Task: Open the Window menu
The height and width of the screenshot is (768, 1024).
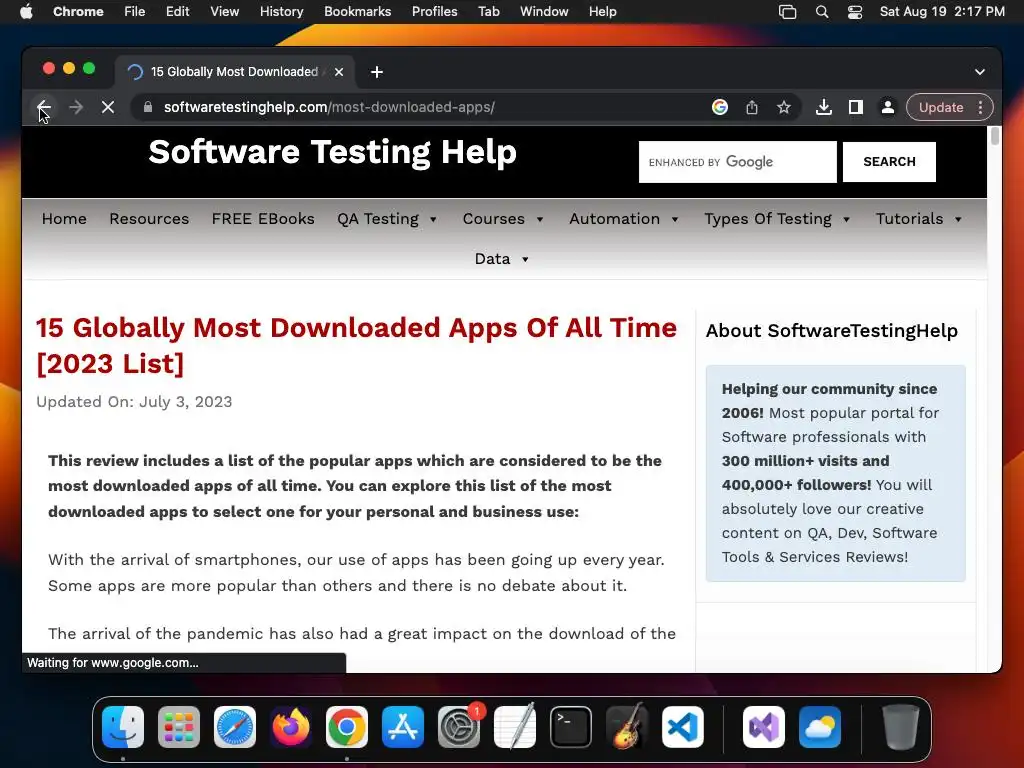Action: [x=544, y=12]
